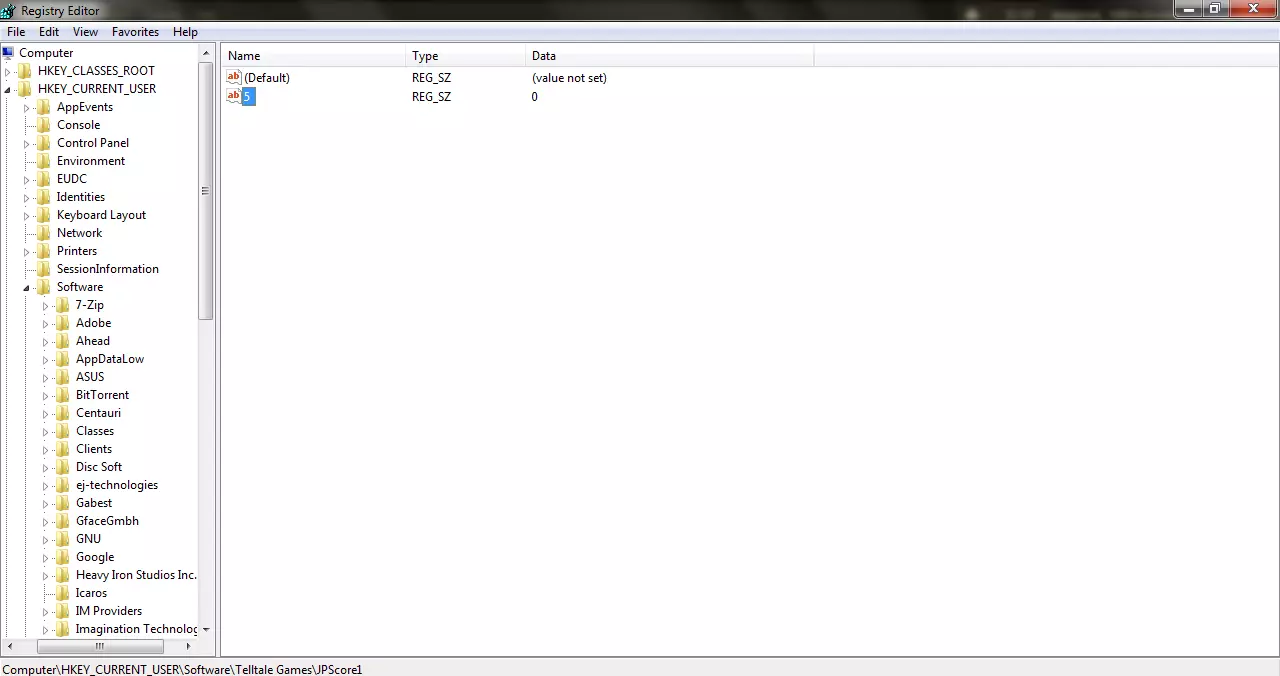This screenshot has width=1280, height=676.
Task: Collapse the HKEY_CURRENT_USER node
Action: pyautogui.click(x=8, y=89)
